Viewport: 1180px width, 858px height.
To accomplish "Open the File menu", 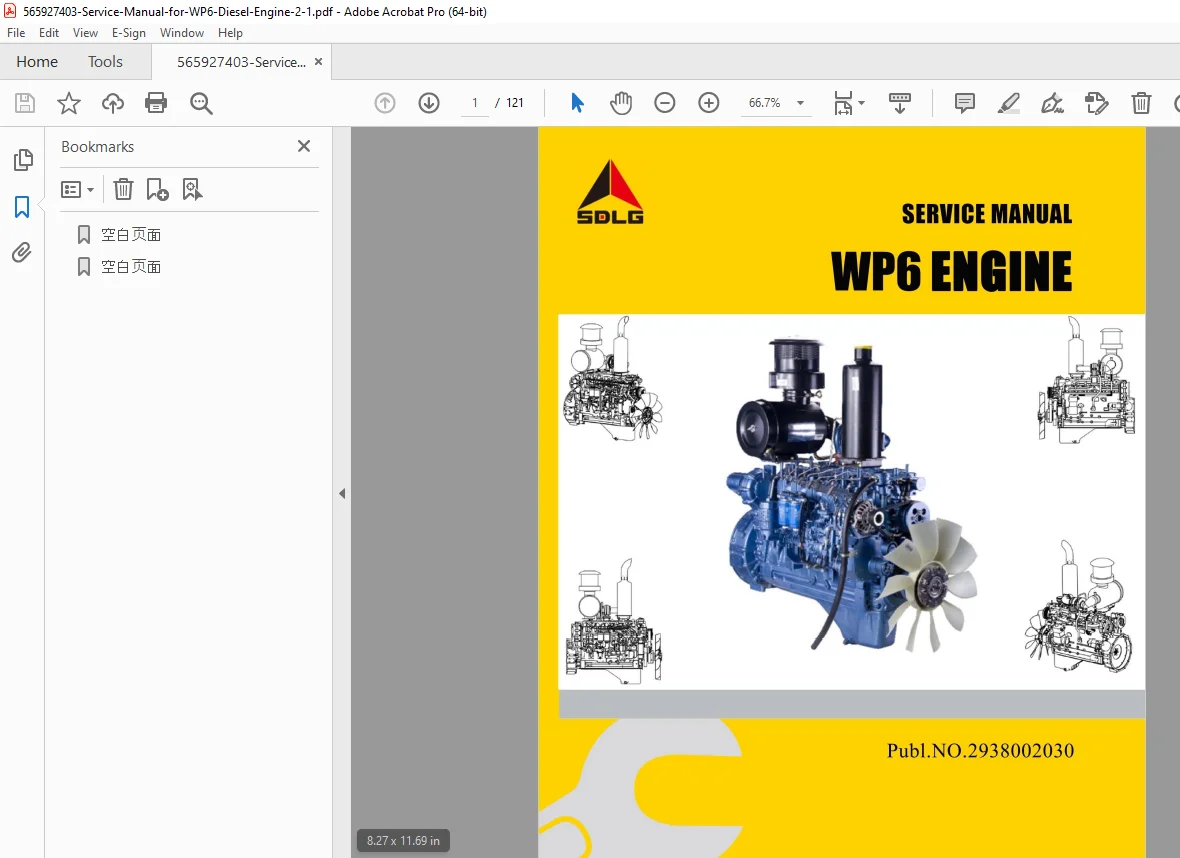I will pyautogui.click(x=16, y=32).
